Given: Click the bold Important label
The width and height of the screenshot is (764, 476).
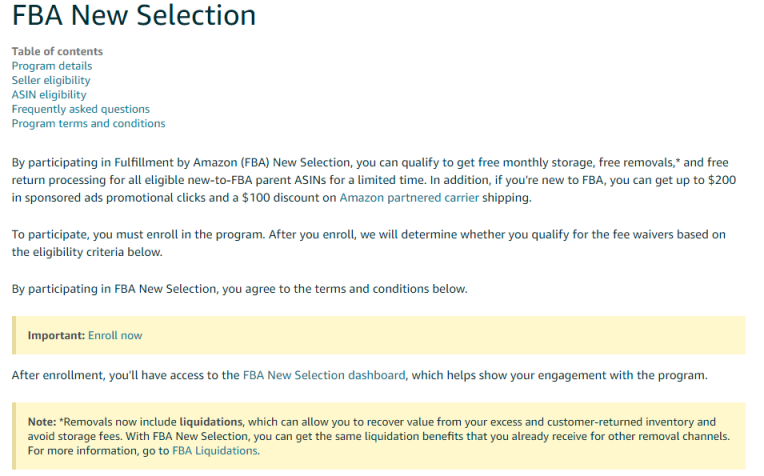Looking at the screenshot, I should click(56, 336).
